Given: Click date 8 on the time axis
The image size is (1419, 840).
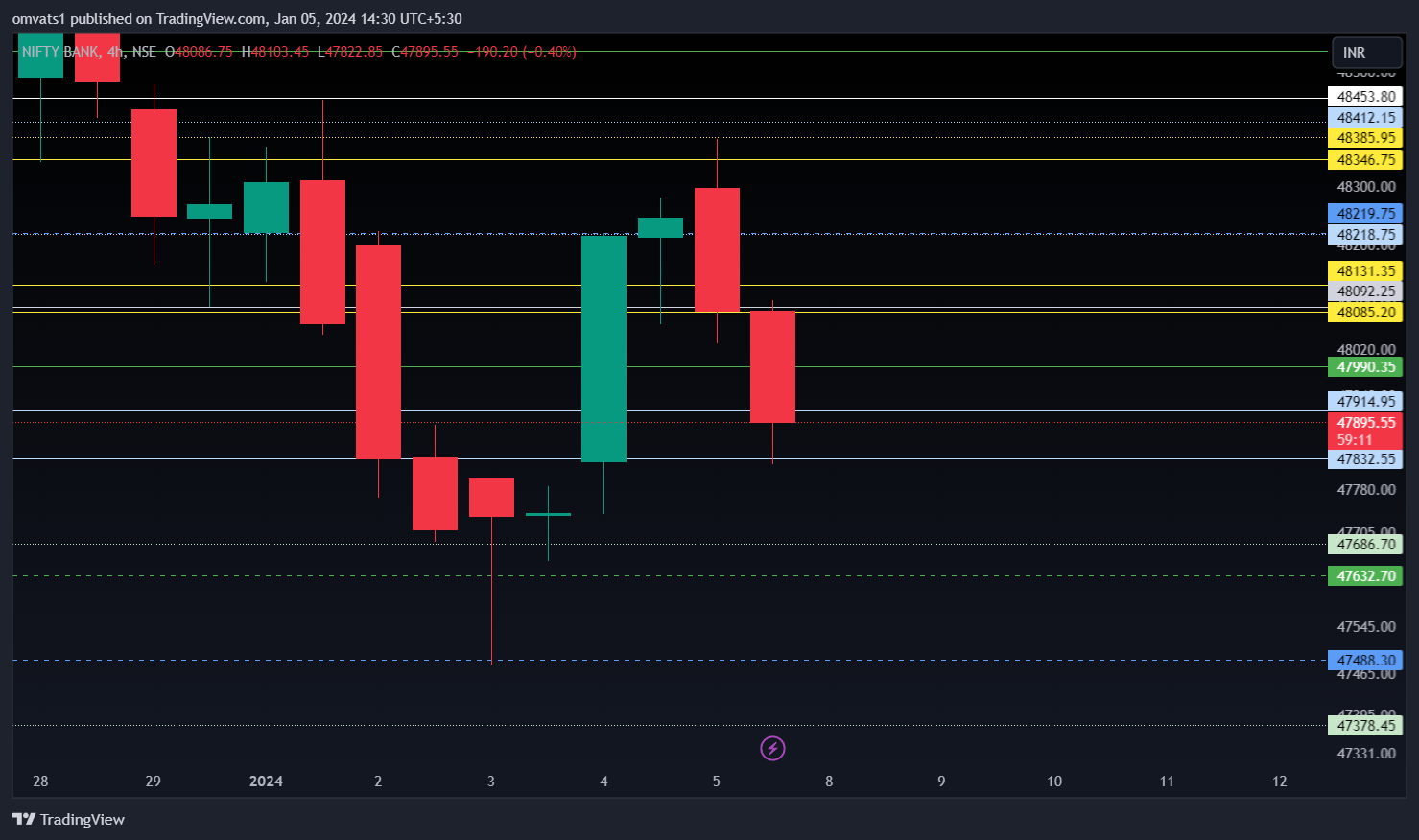Looking at the screenshot, I should click(x=829, y=782).
